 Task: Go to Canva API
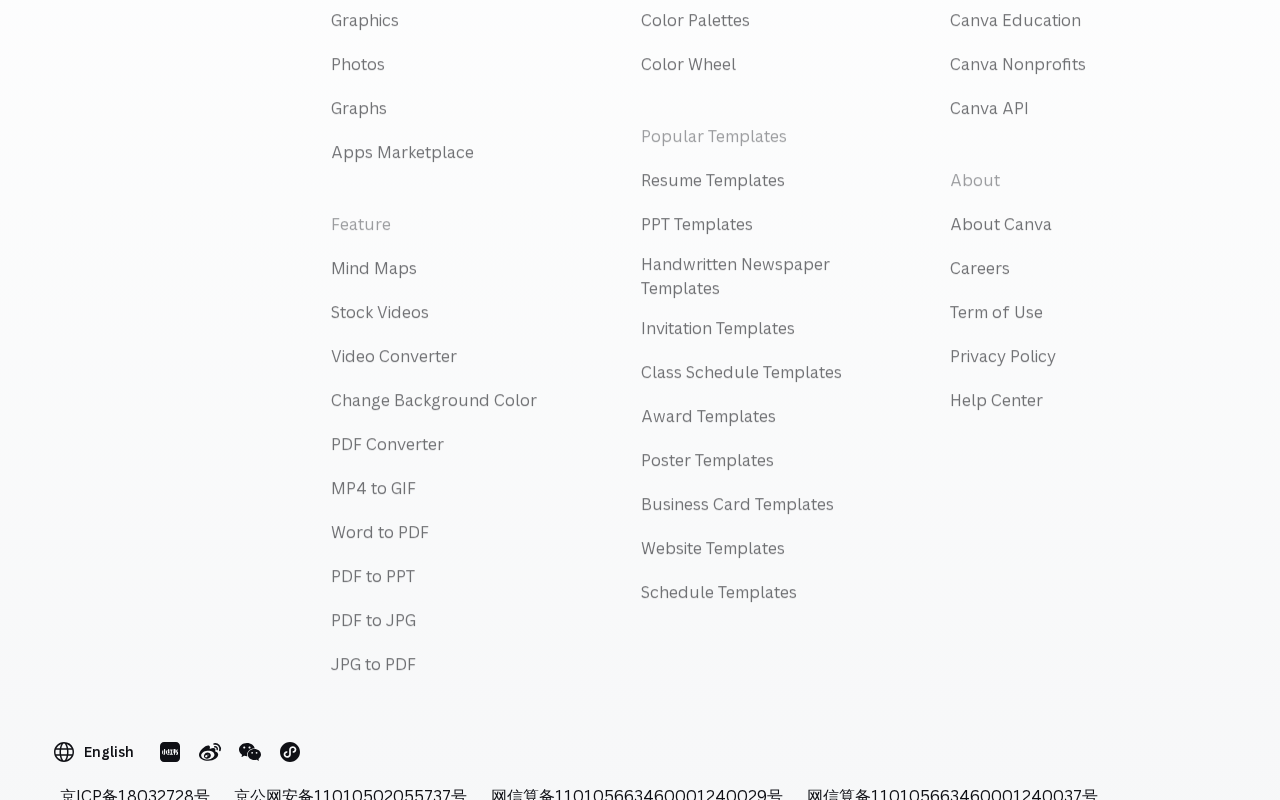[x=989, y=108]
